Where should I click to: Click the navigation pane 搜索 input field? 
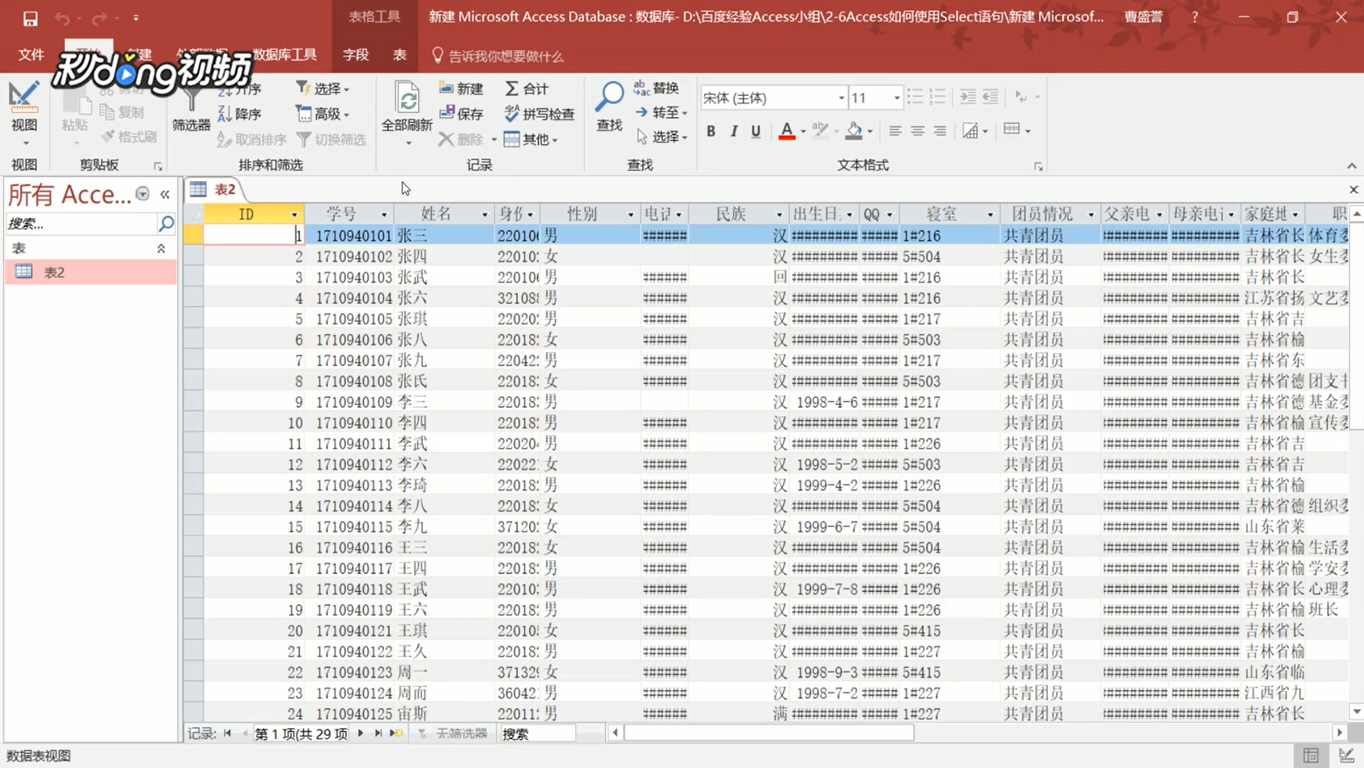80,224
